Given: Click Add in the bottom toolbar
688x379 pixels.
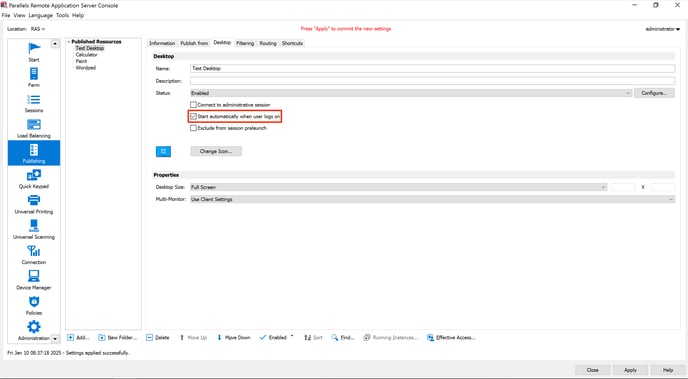Looking at the screenshot, I should 78,337.
